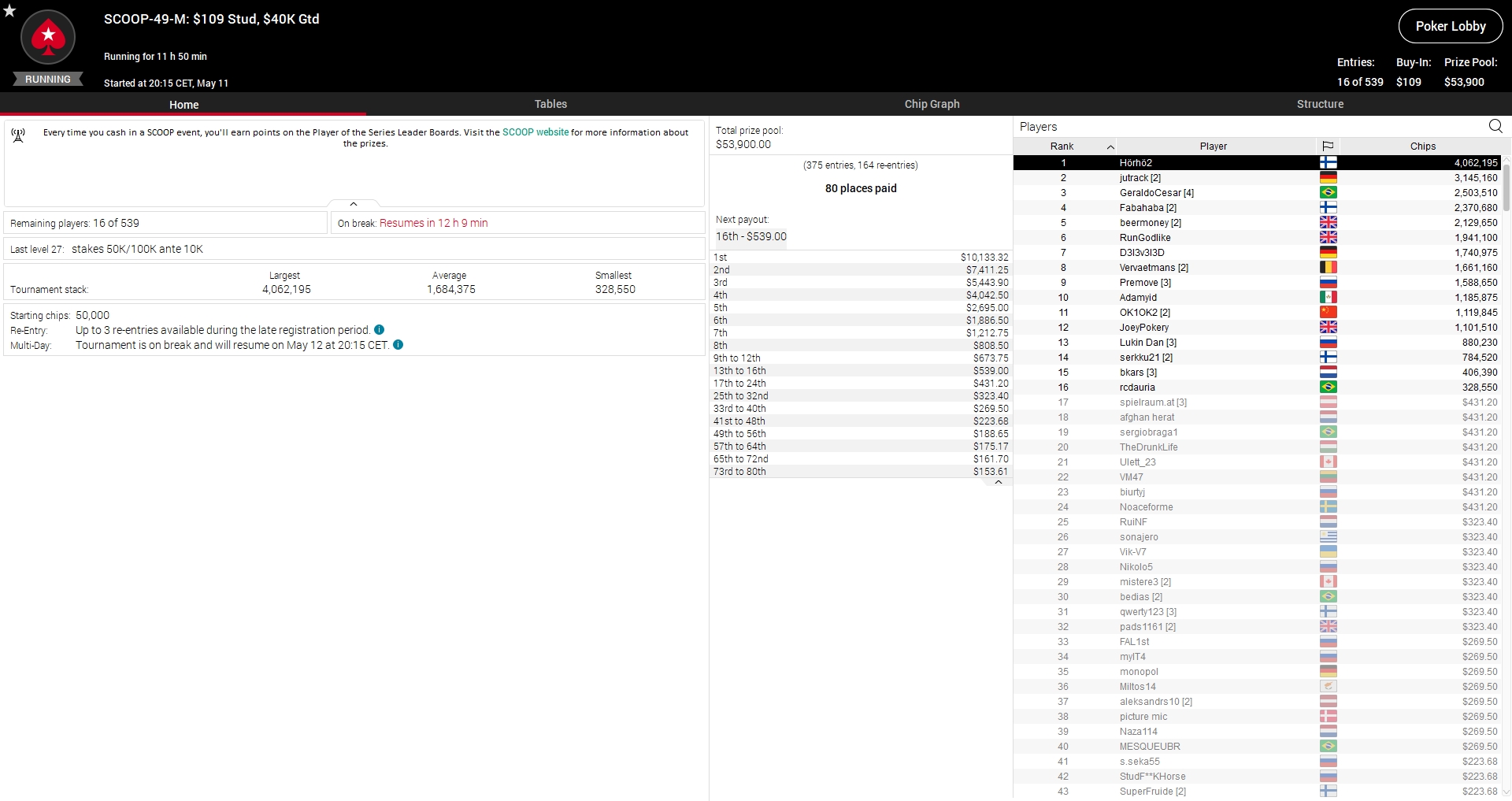Switch to the Home tab
The width and height of the screenshot is (1512, 801).
183,104
